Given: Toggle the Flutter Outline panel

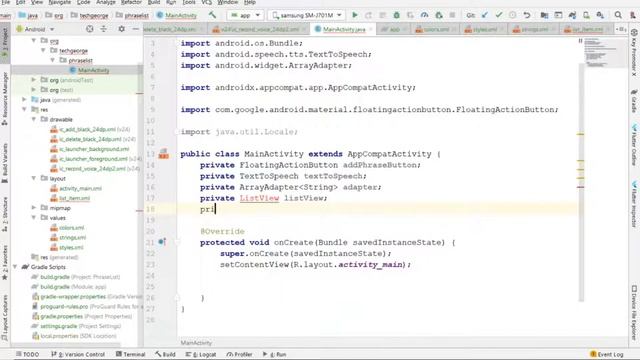Looking at the screenshot, I should point(634,144).
